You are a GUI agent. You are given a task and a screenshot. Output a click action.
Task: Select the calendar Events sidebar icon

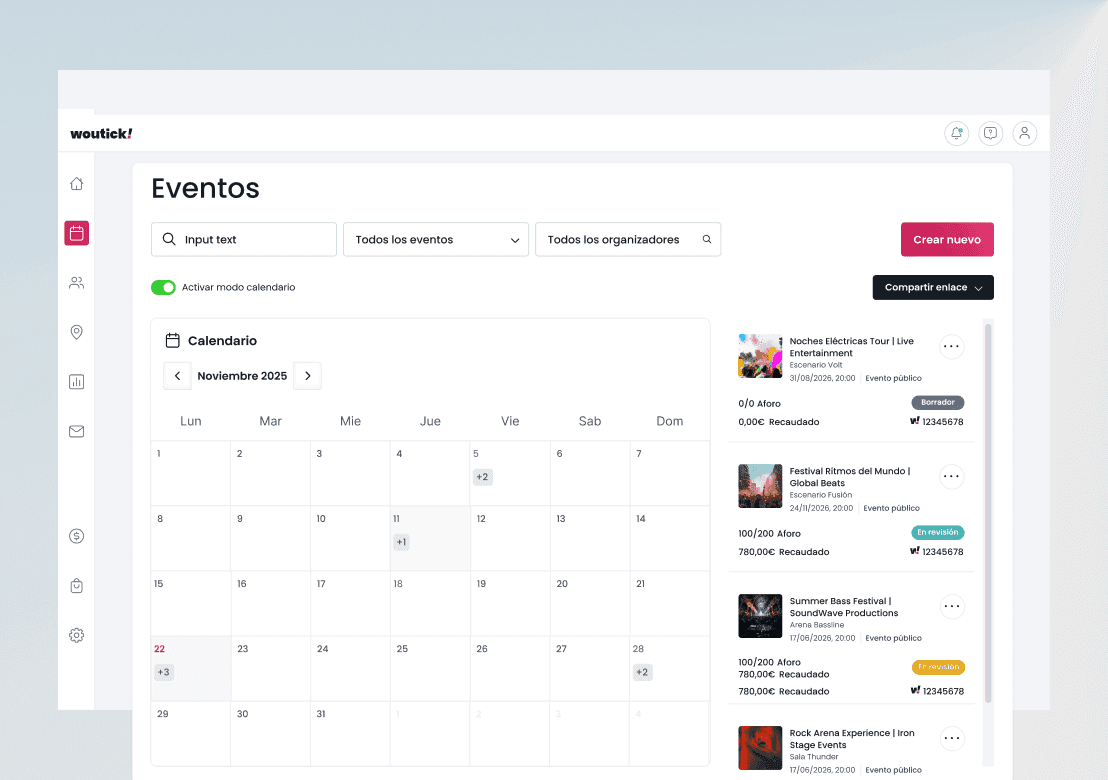(76, 233)
